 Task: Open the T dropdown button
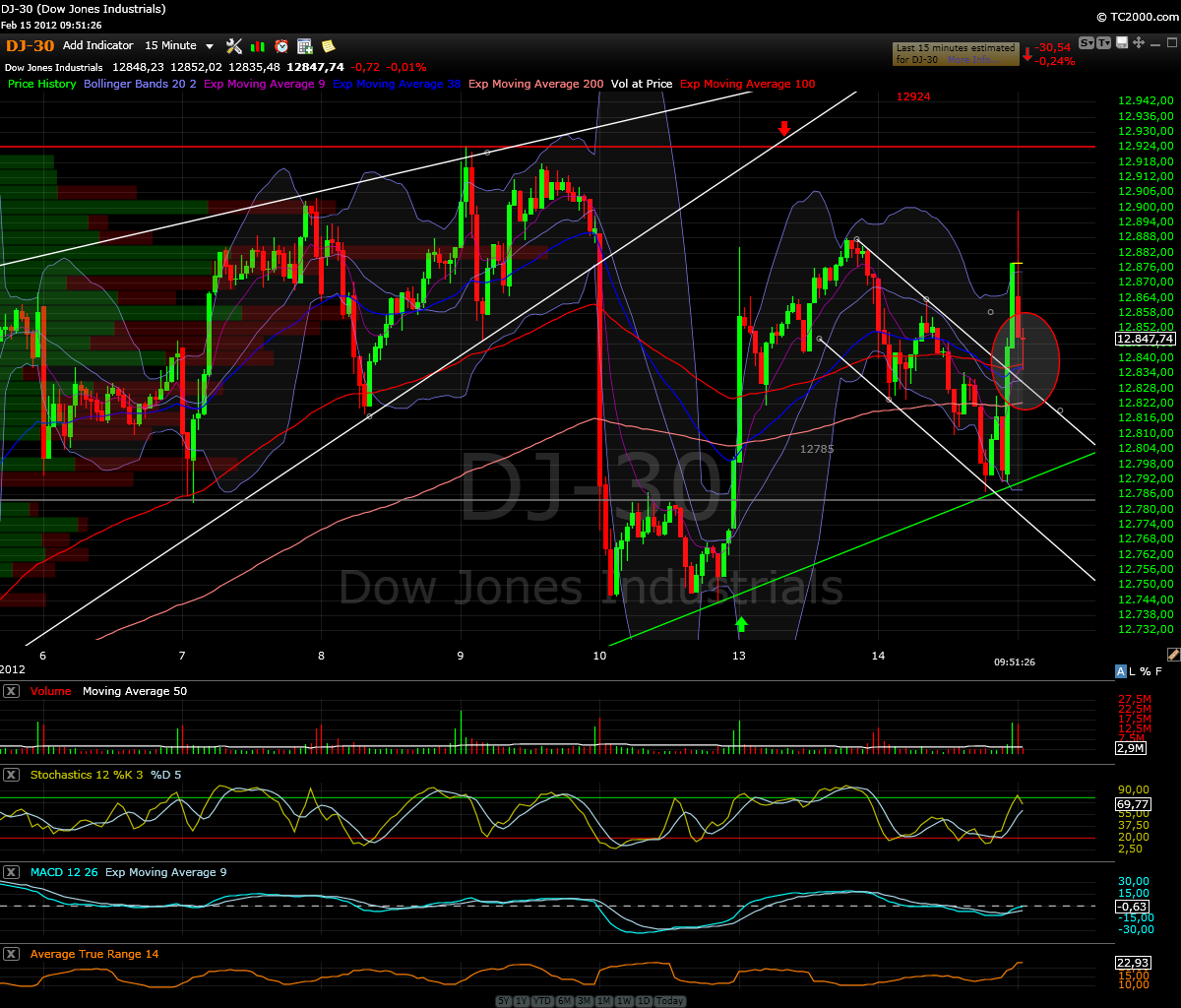(x=1103, y=42)
